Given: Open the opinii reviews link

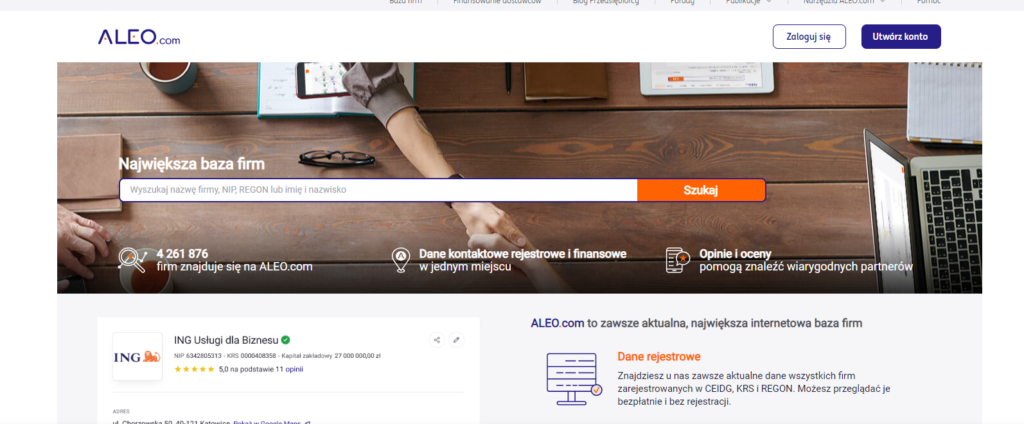Looking at the screenshot, I should pyautogui.click(x=294, y=369).
